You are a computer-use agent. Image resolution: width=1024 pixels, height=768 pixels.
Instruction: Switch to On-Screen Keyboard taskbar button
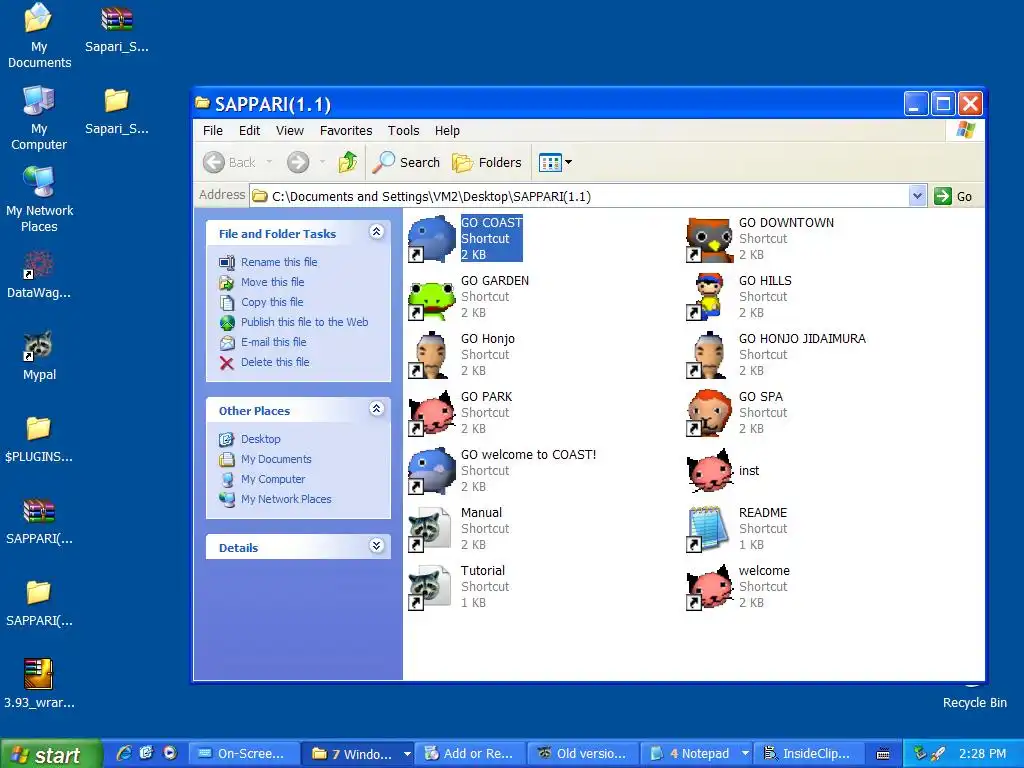(x=244, y=754)
